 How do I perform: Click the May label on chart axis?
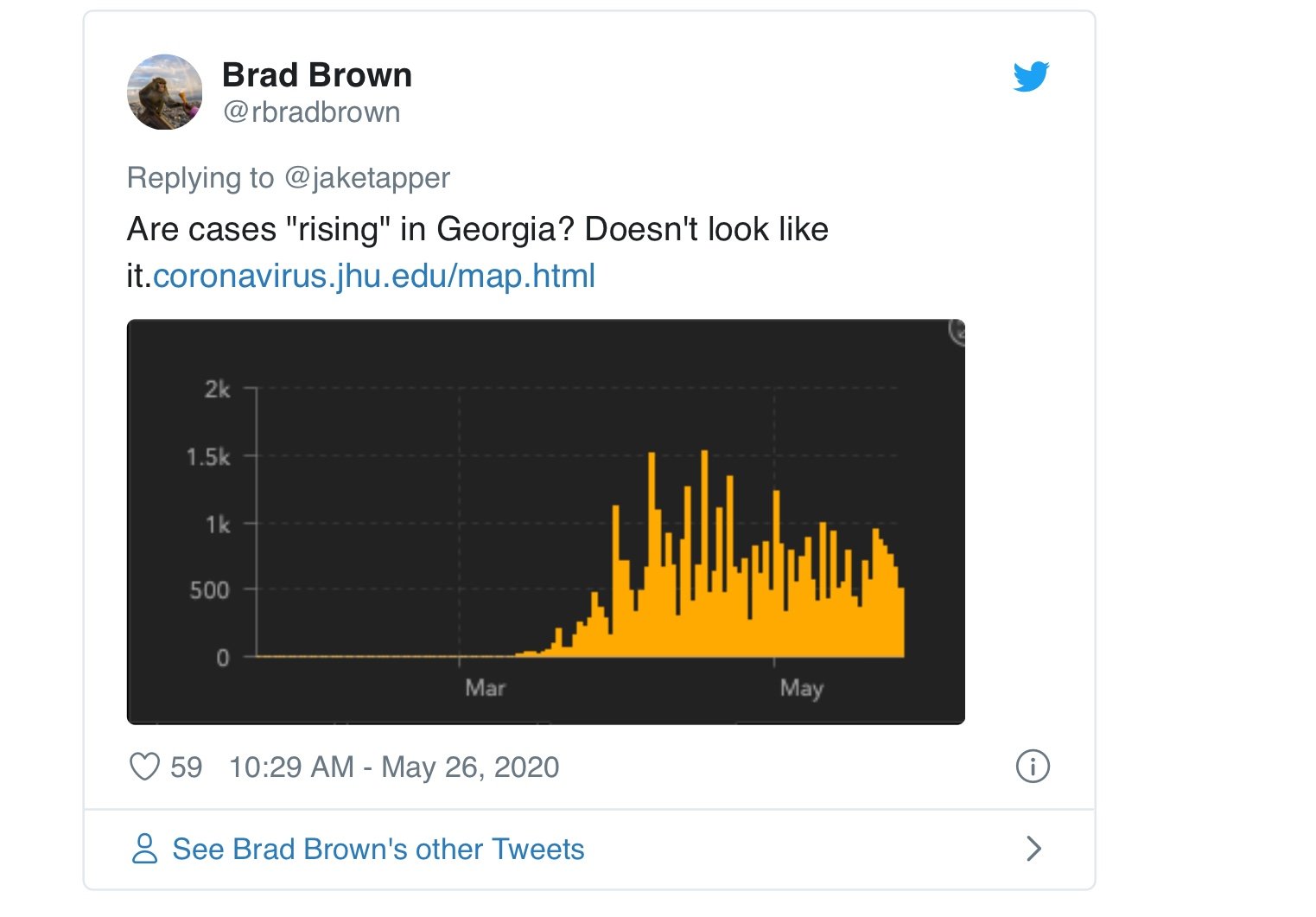(x=801, y=688)
